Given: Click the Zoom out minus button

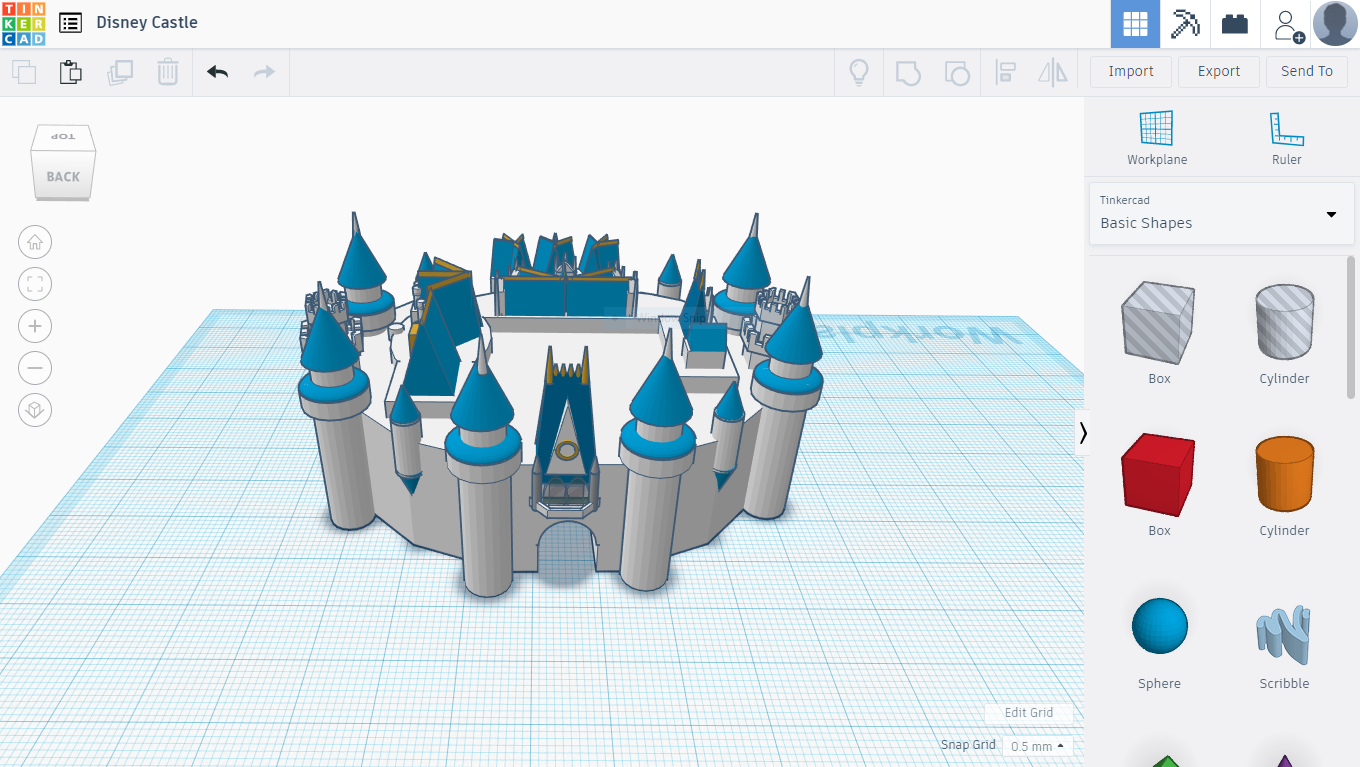Looking at the screenshot, I should tap(35, 368).
